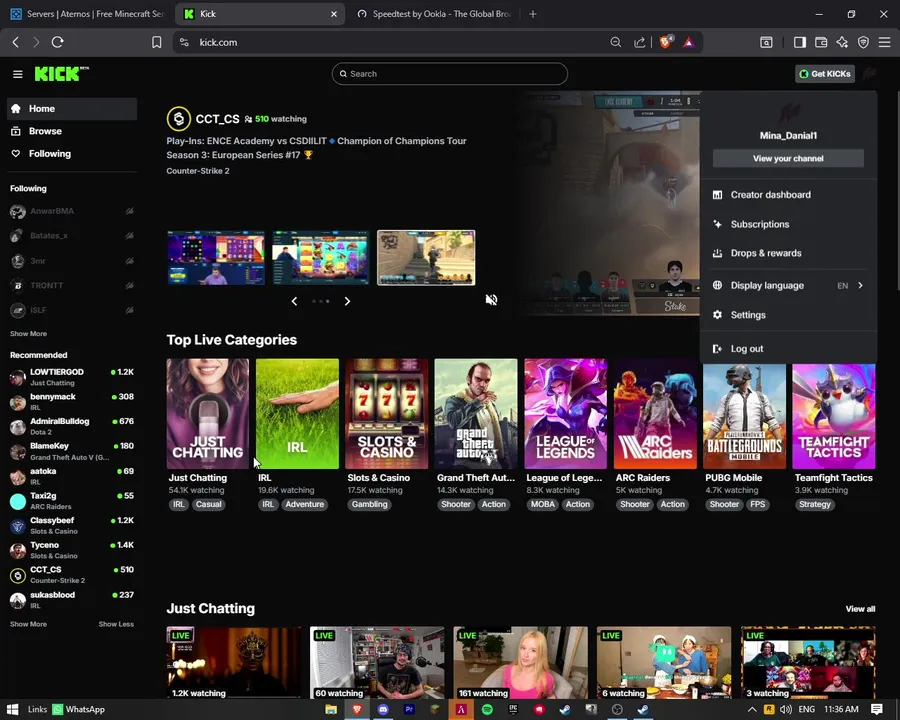Select the second featured stream thumbnail
The image size is (900, 720).
[x=320, y=258]
